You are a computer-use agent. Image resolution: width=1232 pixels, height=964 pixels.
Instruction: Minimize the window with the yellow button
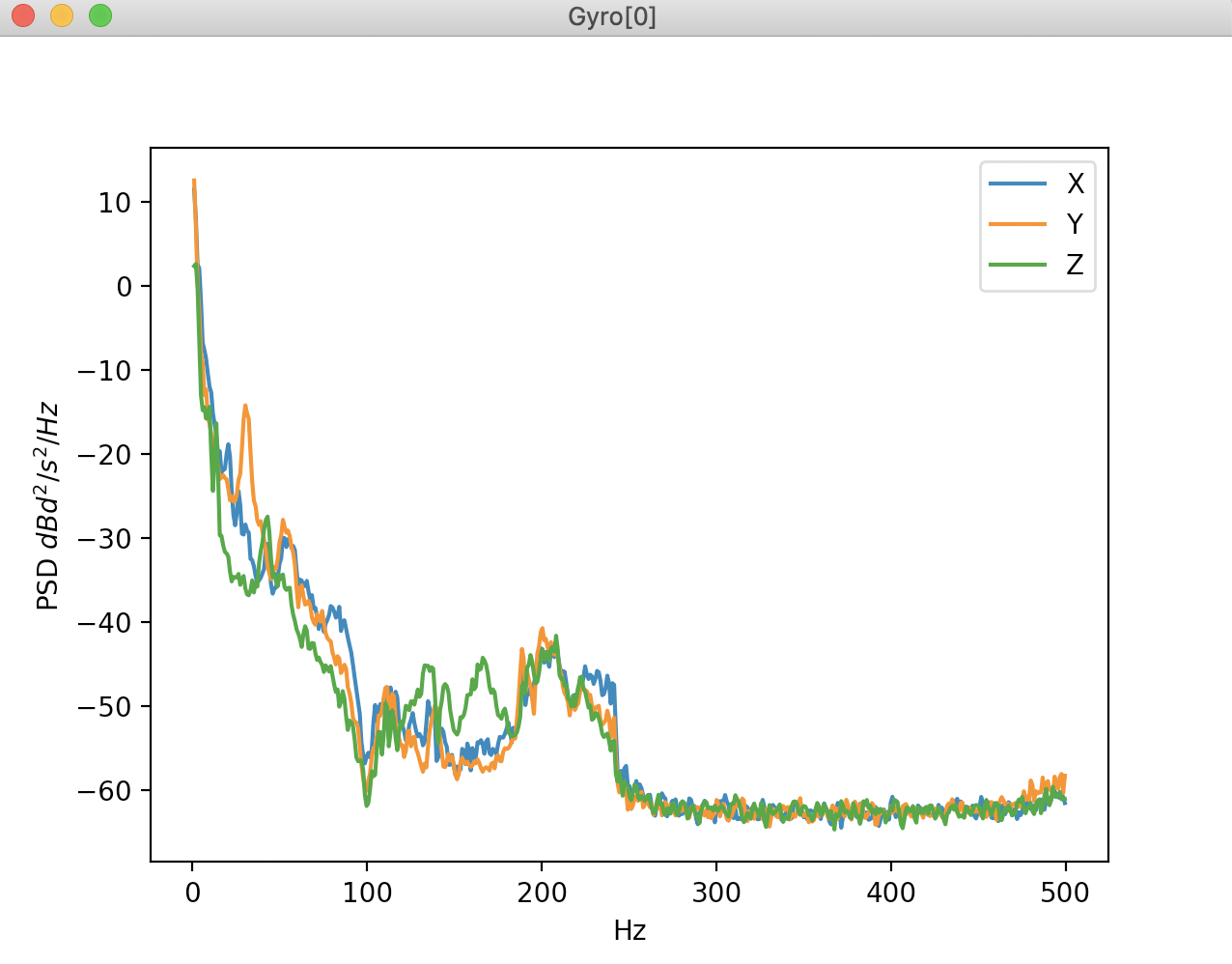click(x=62, y=16)
